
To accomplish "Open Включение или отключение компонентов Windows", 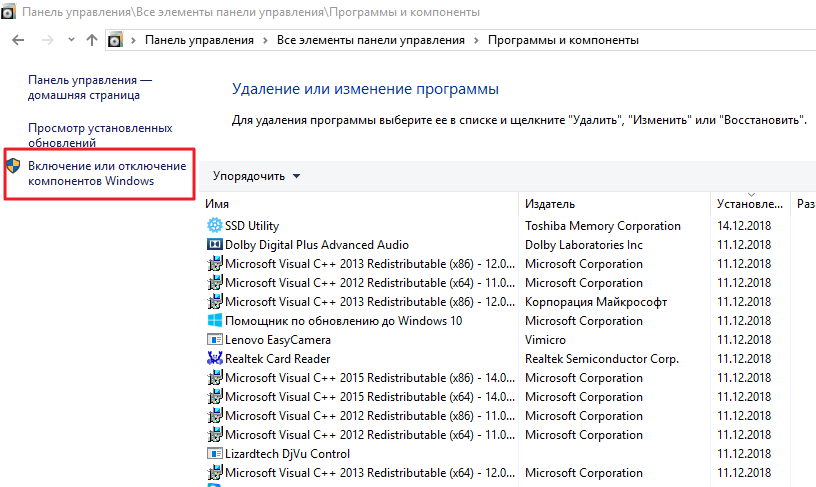I will click(106, 173).
